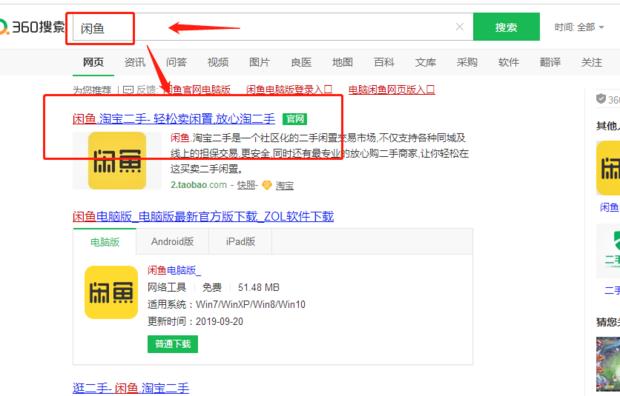Click the orange icon beside 淘宝
This screenshot has width=620, height=396.
coord(267,185)
